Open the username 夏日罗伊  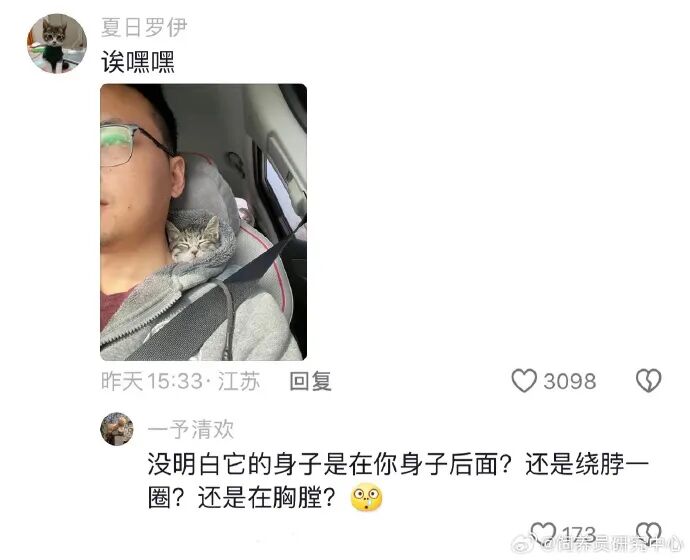(x=144, y=27)
